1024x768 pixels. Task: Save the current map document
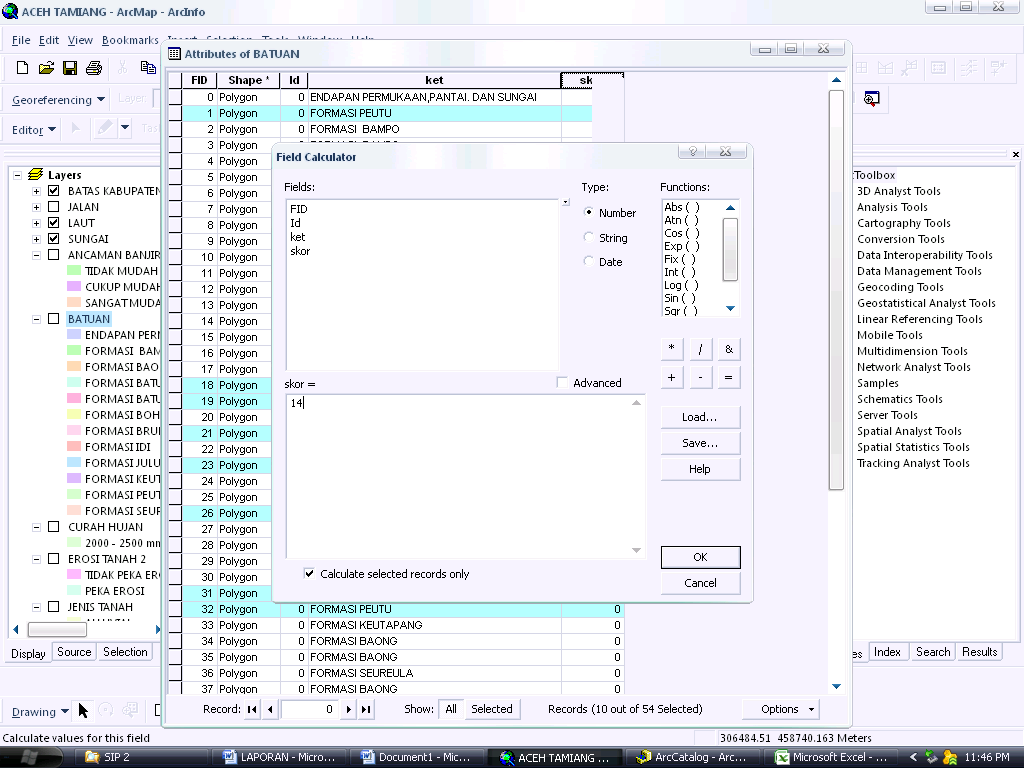pos(70,67)
